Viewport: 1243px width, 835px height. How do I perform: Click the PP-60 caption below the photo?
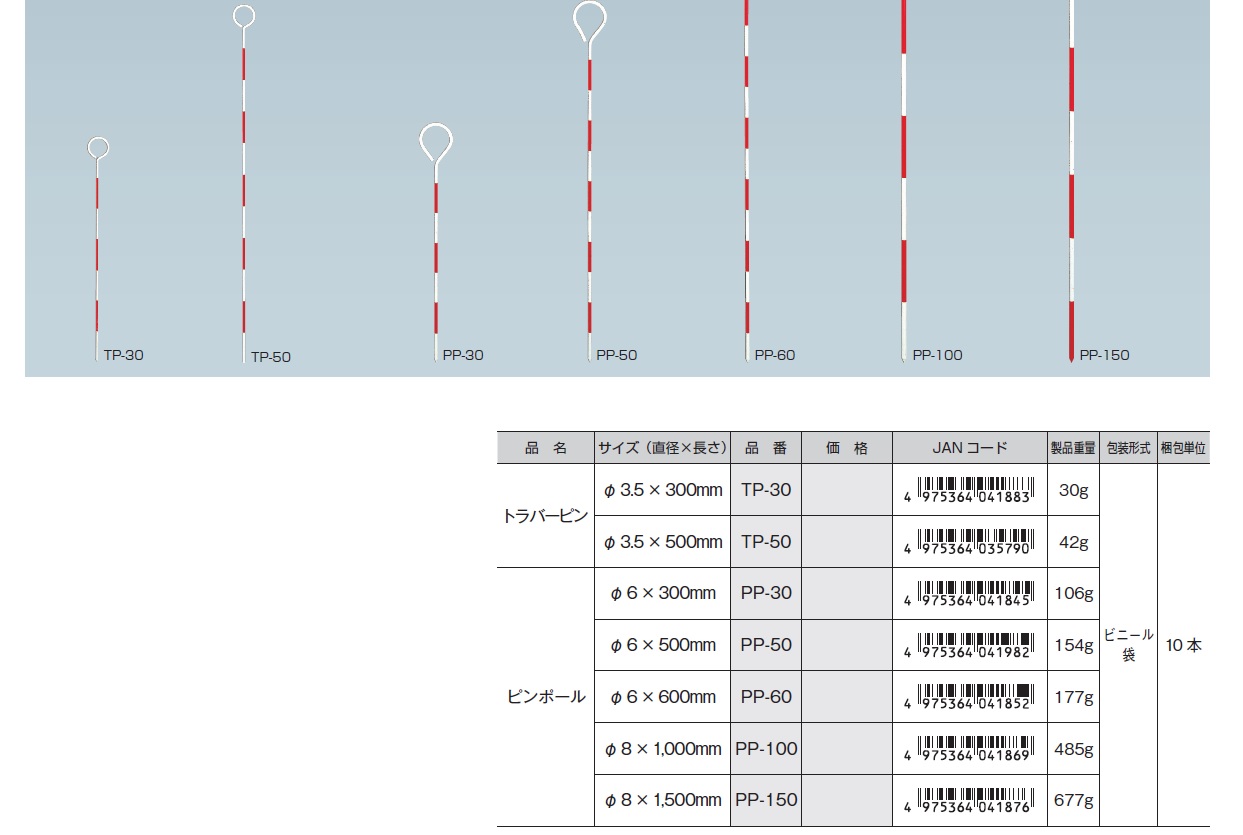(x=775, y=355)
